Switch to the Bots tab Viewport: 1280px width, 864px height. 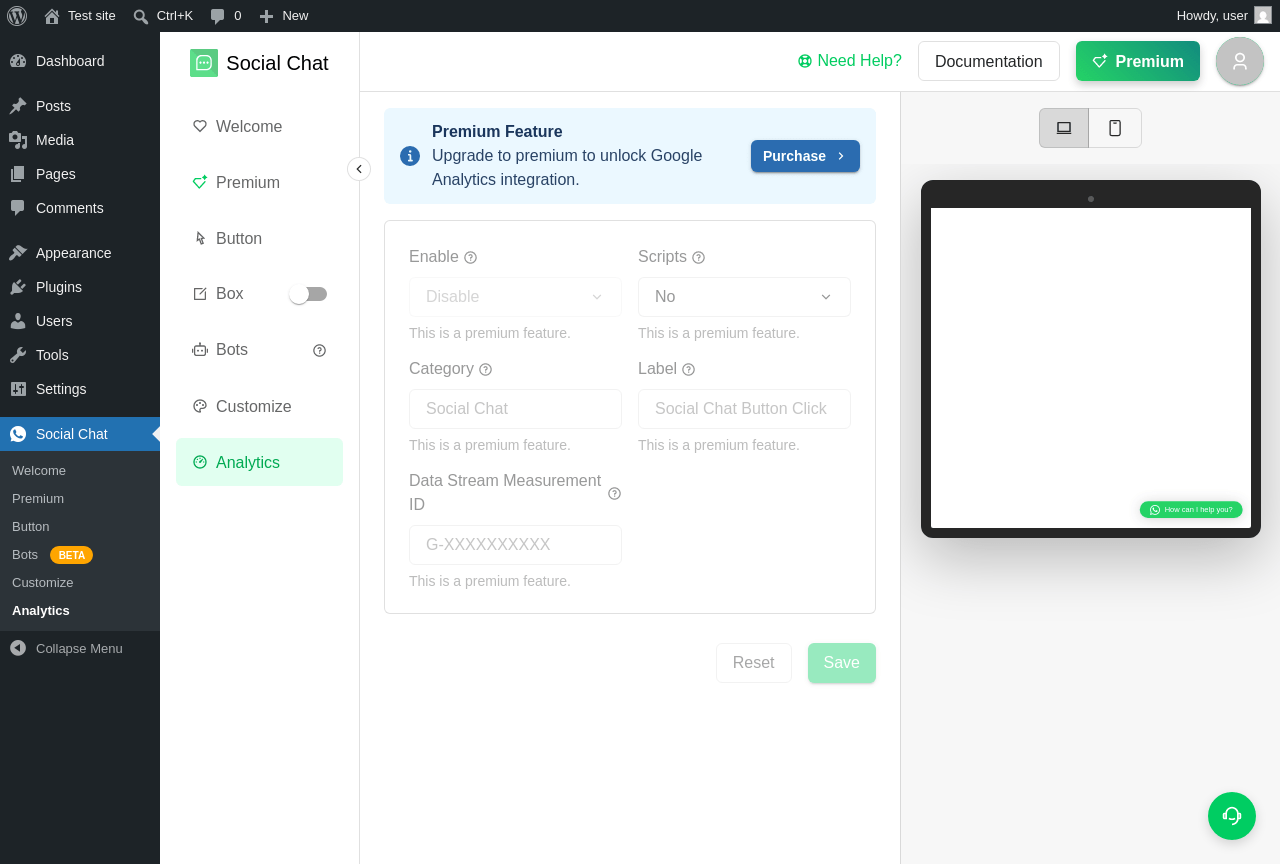(232, 350)
